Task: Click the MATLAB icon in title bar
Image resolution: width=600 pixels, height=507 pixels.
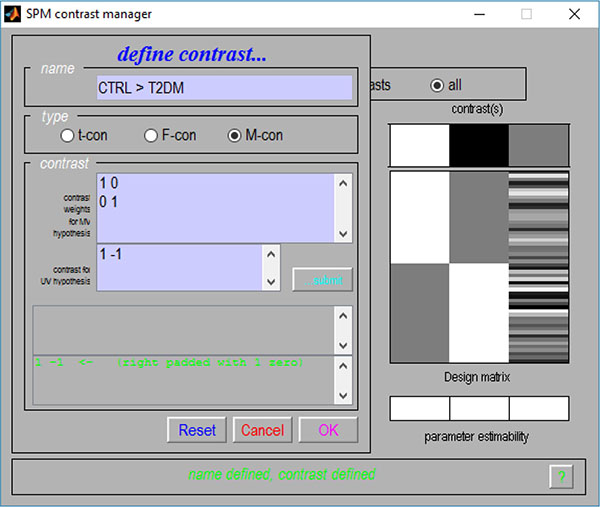Action: tap(12, 14)
